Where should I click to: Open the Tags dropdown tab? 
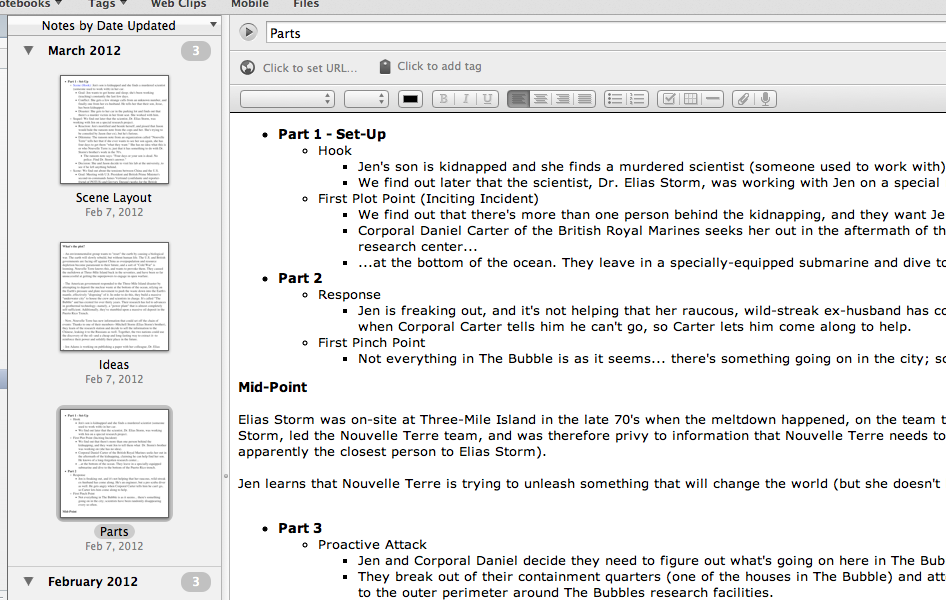click(x=107, y=4)
